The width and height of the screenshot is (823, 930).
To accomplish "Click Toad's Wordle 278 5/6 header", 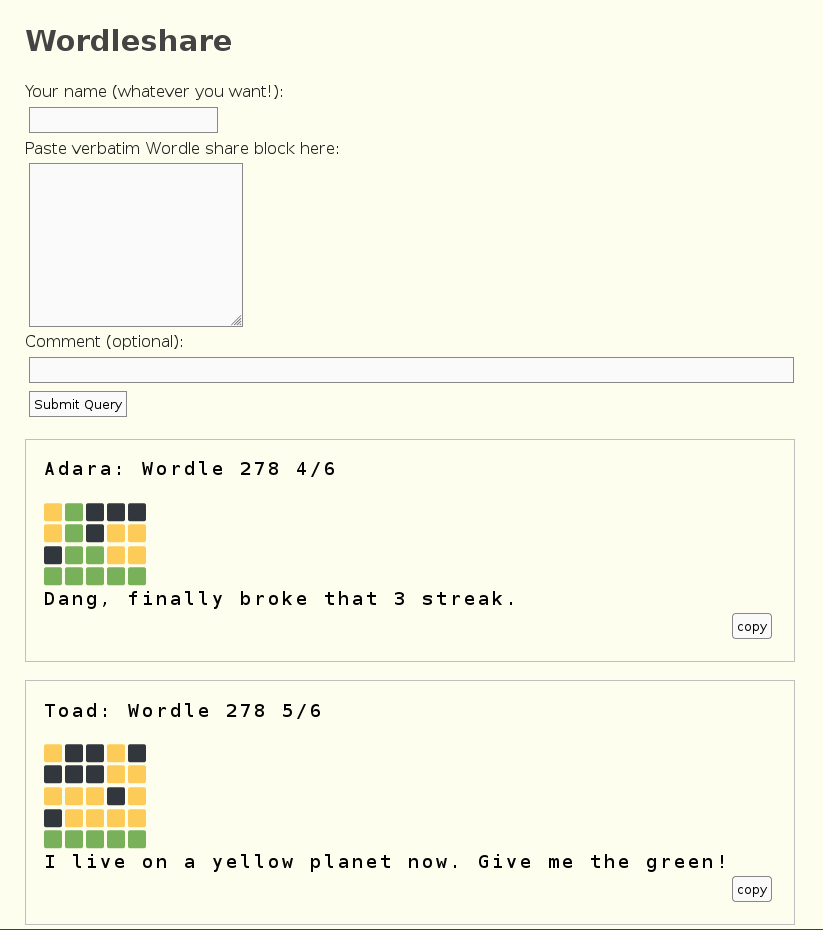I will tap(183, 711).
